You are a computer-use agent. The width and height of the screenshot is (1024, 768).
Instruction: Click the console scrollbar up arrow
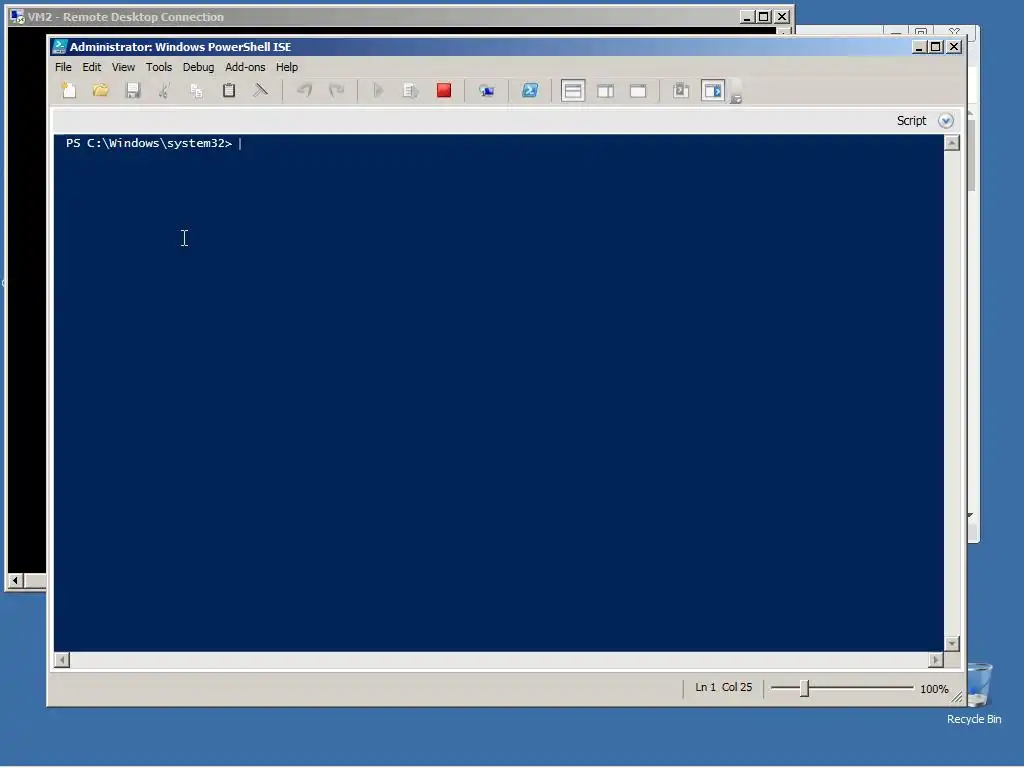coord(952,143)
